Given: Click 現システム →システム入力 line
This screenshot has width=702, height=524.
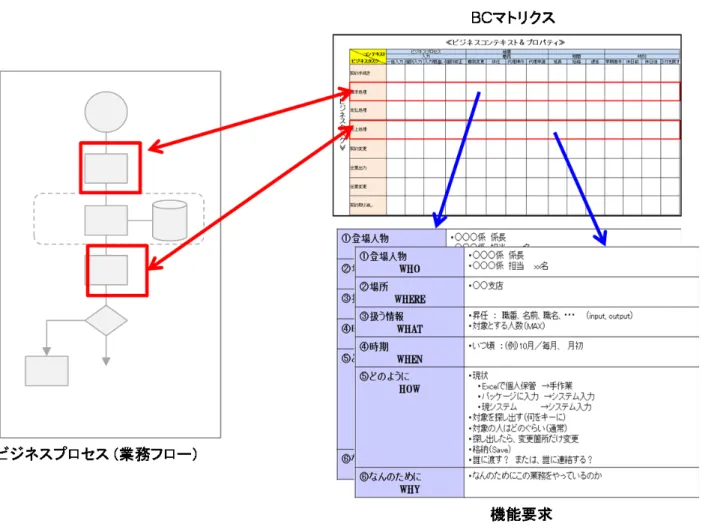Looking at the screenshot, I should tap(534, 407).
